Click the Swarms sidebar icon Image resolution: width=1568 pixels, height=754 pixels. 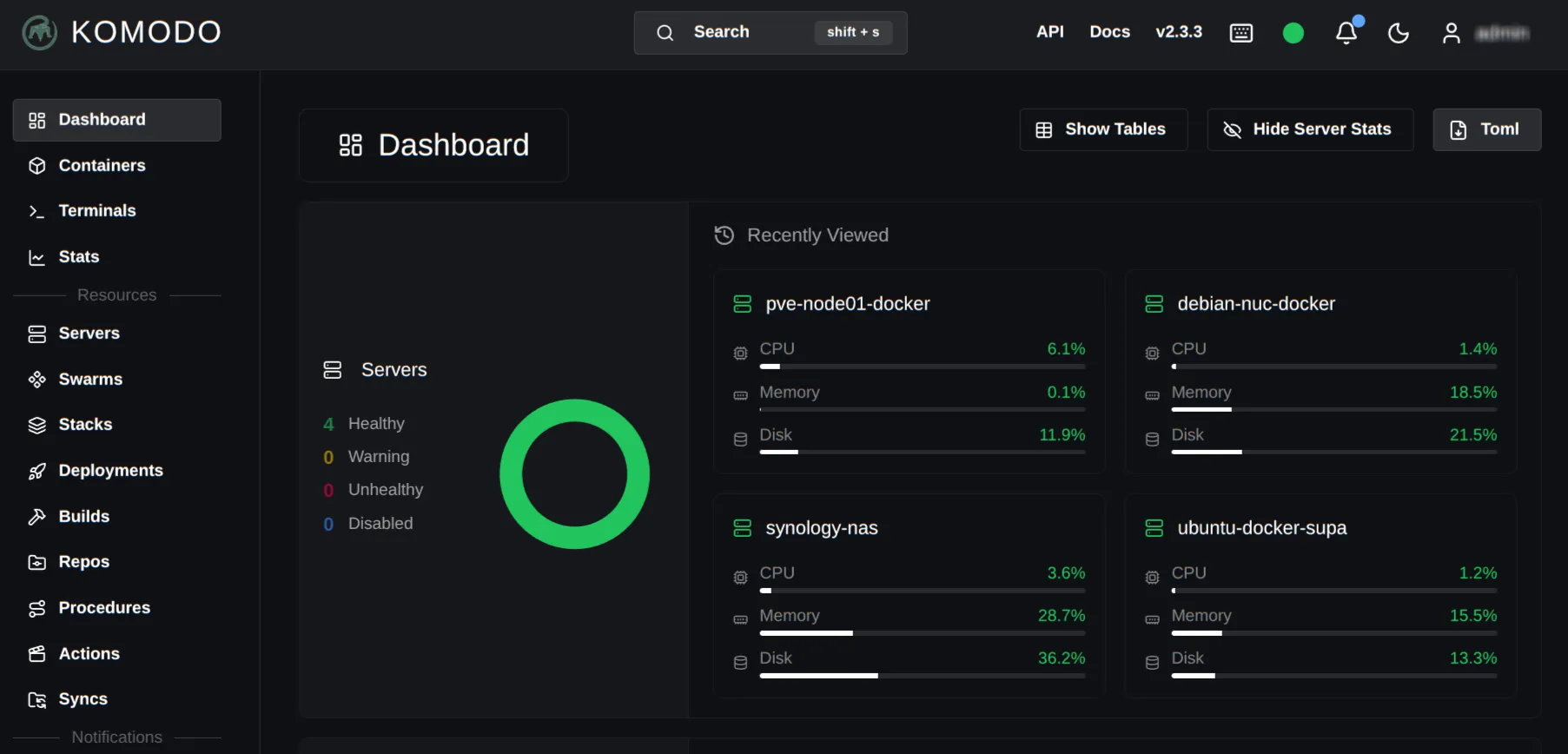coord(36,380)
